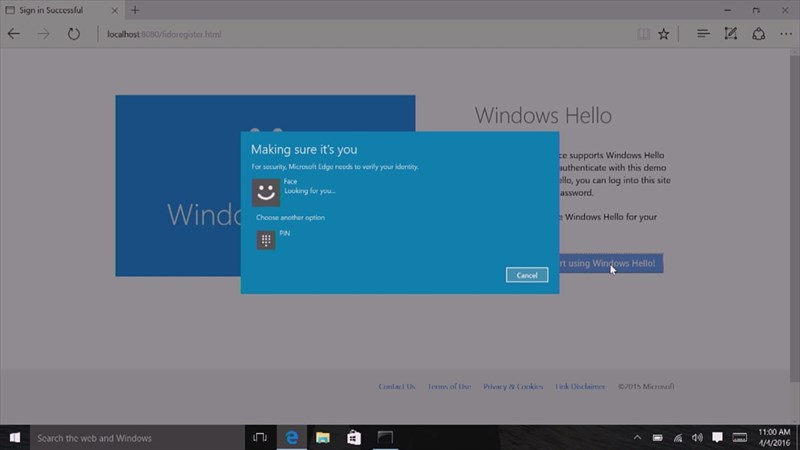800x450 pixels.
Task: Click the 'Choose another option' text
Action: click(290, 217)
